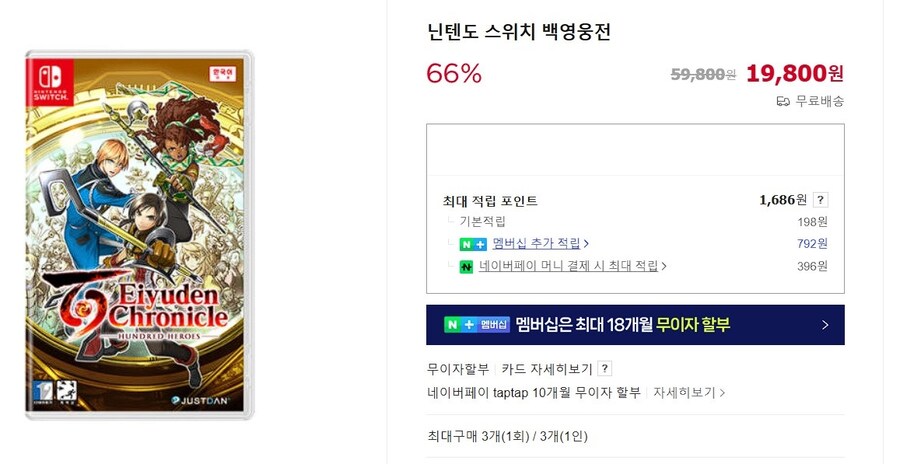This screenshot has height=464, width=900.
Task: Click the Nintendo Switch logo on the cover
Action: [49, 76]
